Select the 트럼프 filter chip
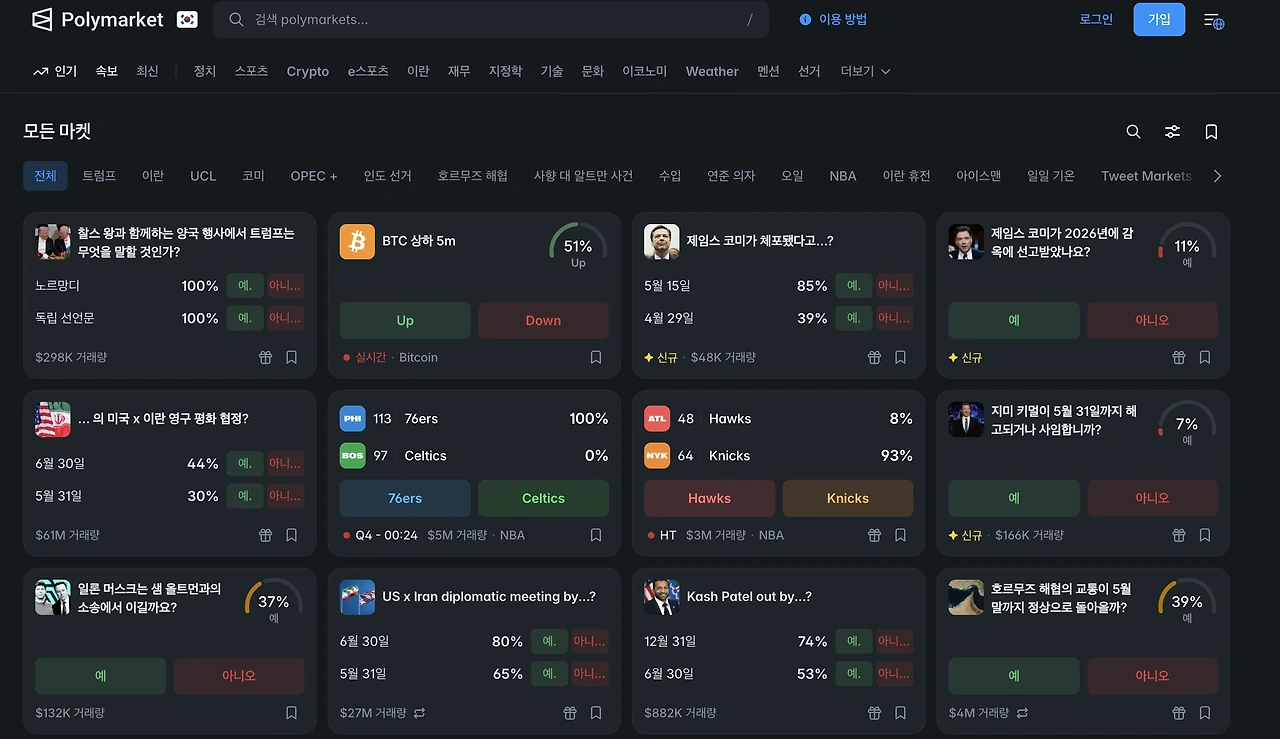Screen dimensions: 1280x739 [x=99, y=175]
